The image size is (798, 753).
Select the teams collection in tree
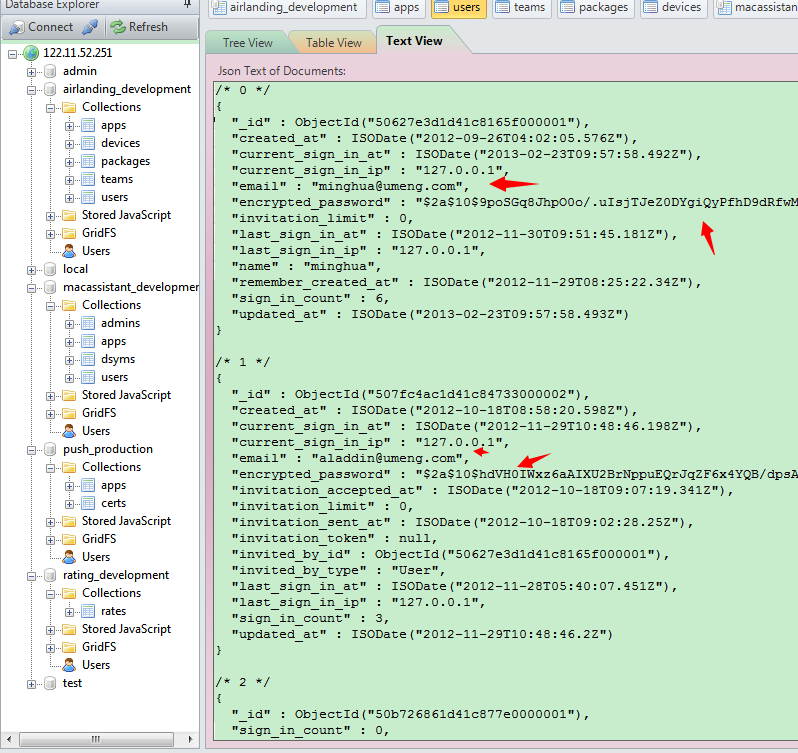(117, 179)
